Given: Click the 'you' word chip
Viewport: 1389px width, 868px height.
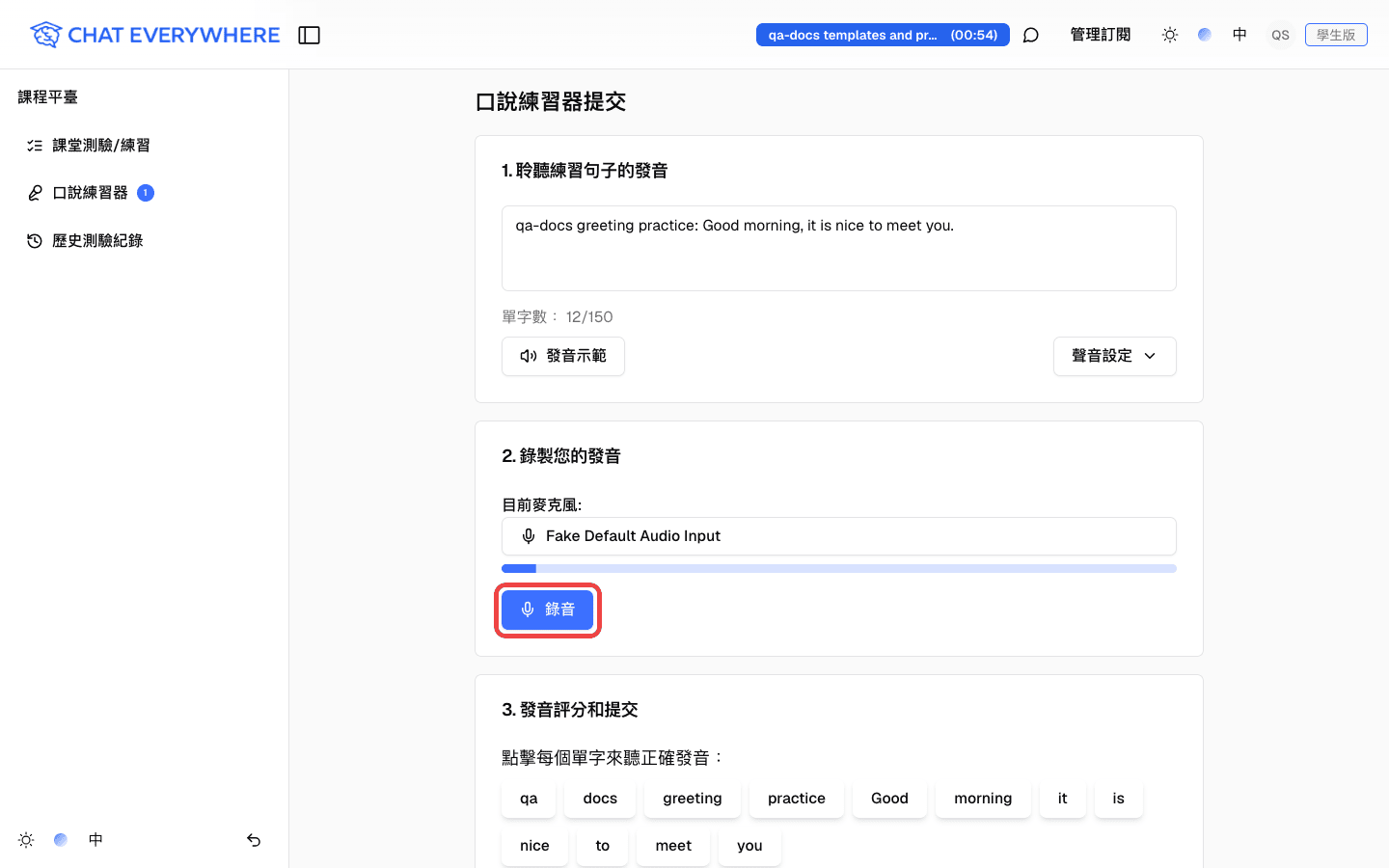Looking at the screenshot, I should click(749, 846).
